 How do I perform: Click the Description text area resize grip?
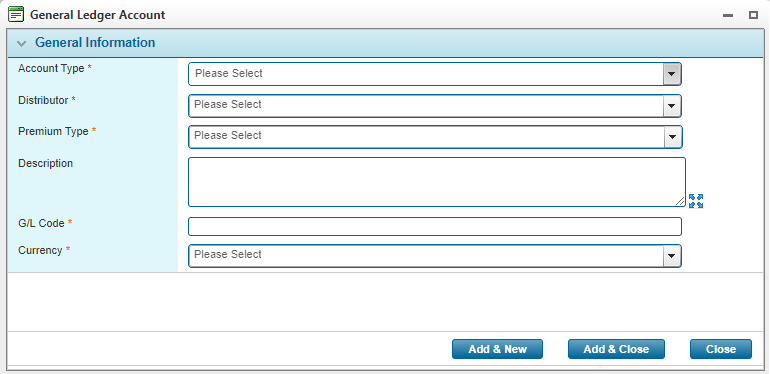point(680,201)
